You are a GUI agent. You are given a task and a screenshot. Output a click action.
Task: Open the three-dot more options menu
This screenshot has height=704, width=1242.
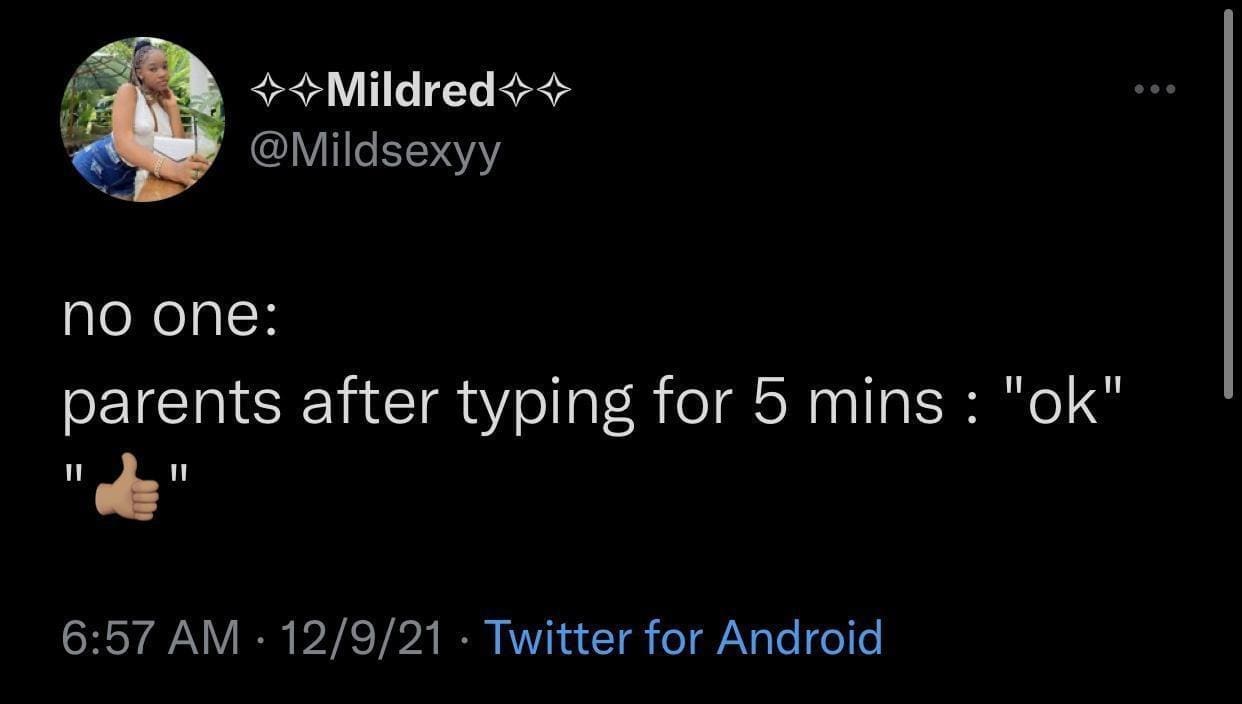click(x=1155, y=90)
